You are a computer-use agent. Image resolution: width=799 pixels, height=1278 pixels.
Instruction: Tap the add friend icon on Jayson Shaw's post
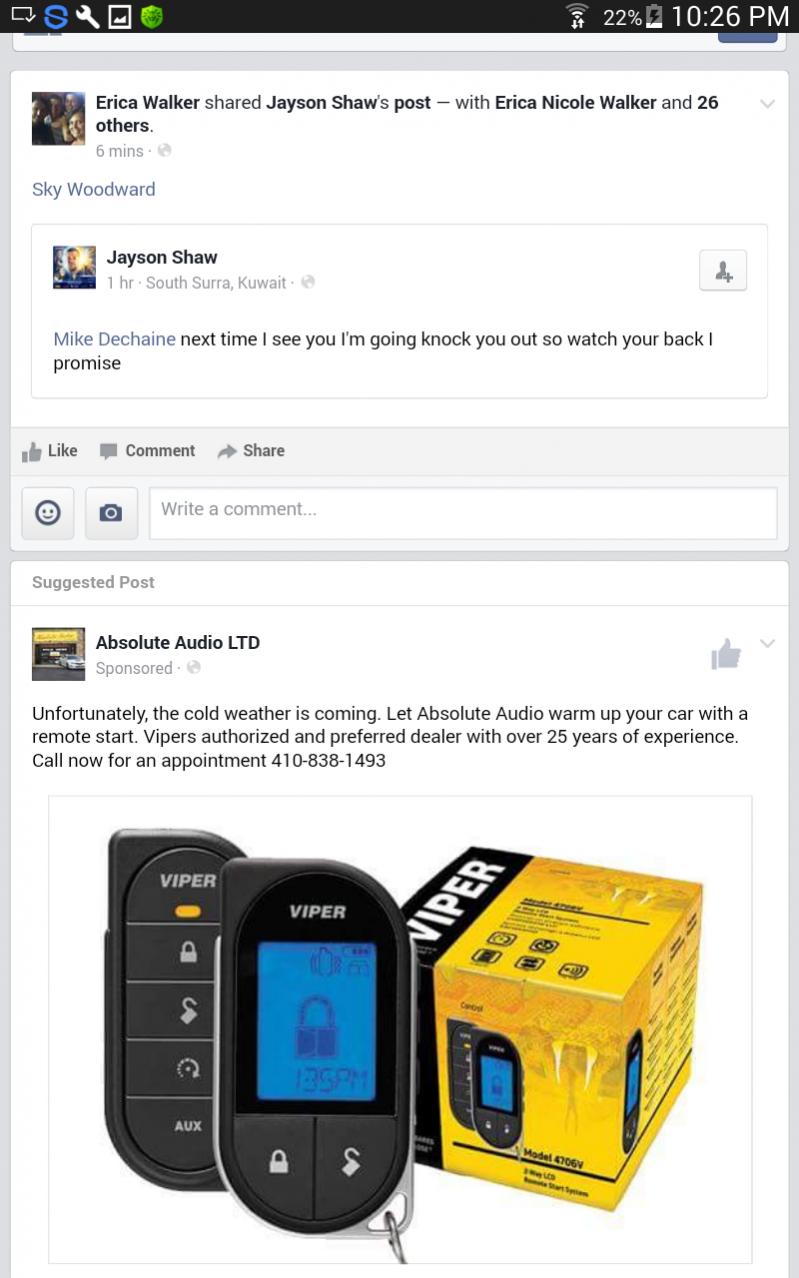pos(723,271)
